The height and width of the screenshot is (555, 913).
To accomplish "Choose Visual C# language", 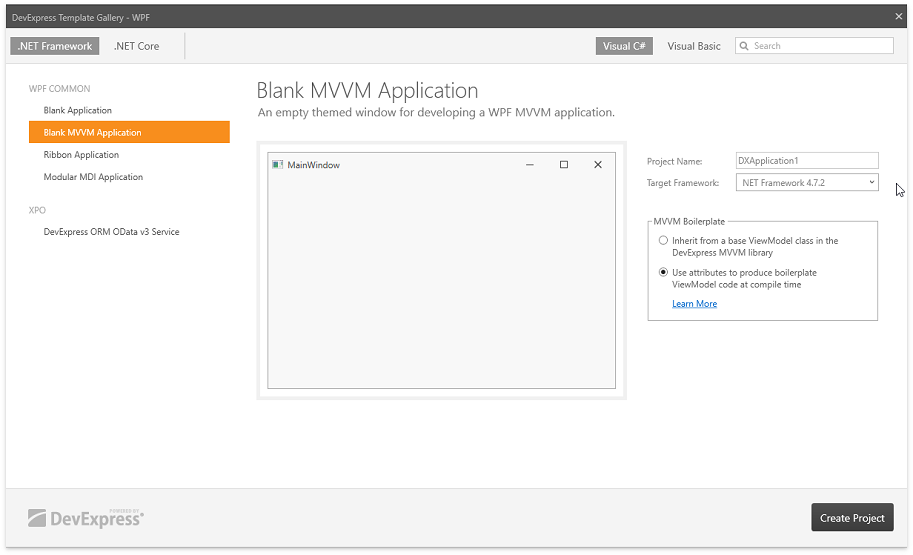I will click(x=624, y=46).
